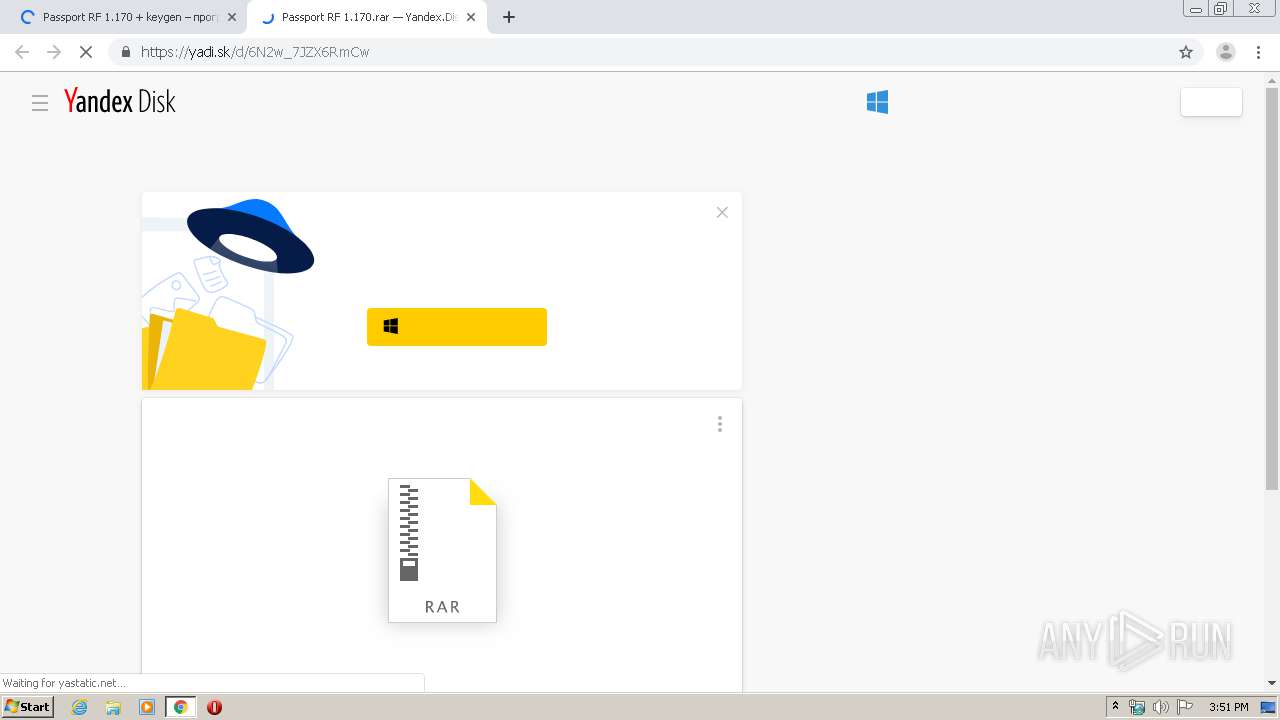
Task: Open the Windows Start menu
Action: tap(28, 707)
